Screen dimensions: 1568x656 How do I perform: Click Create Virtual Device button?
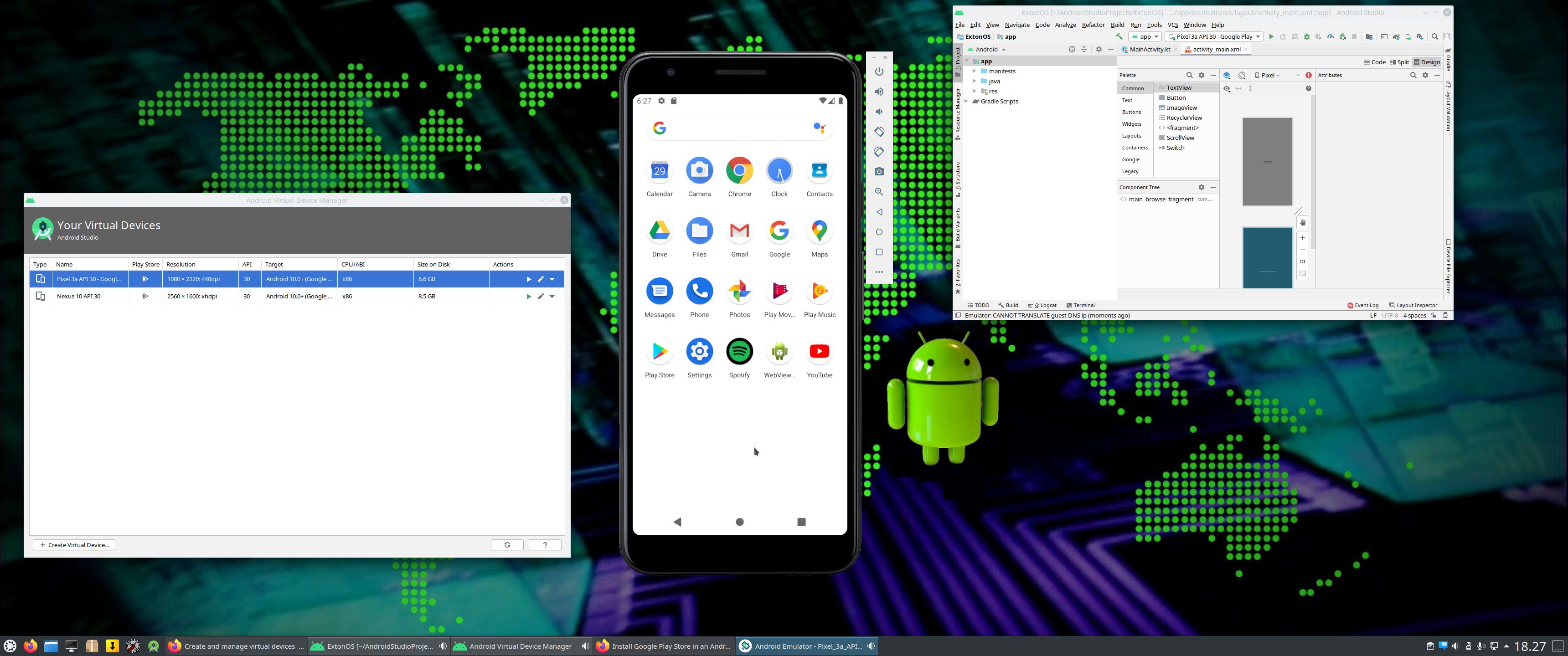pyautogui.click(x=74, y=545)
